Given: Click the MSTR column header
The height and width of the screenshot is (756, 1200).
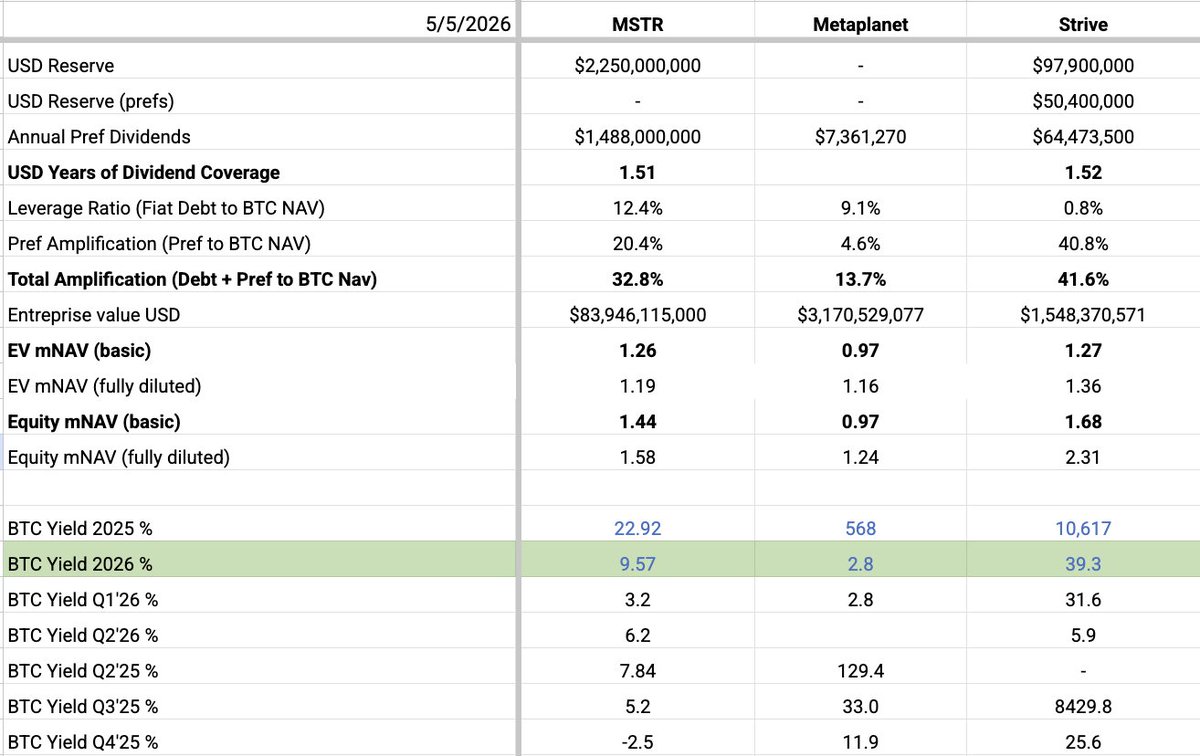Looking at the screenshot, I should (x=638, y=25).
